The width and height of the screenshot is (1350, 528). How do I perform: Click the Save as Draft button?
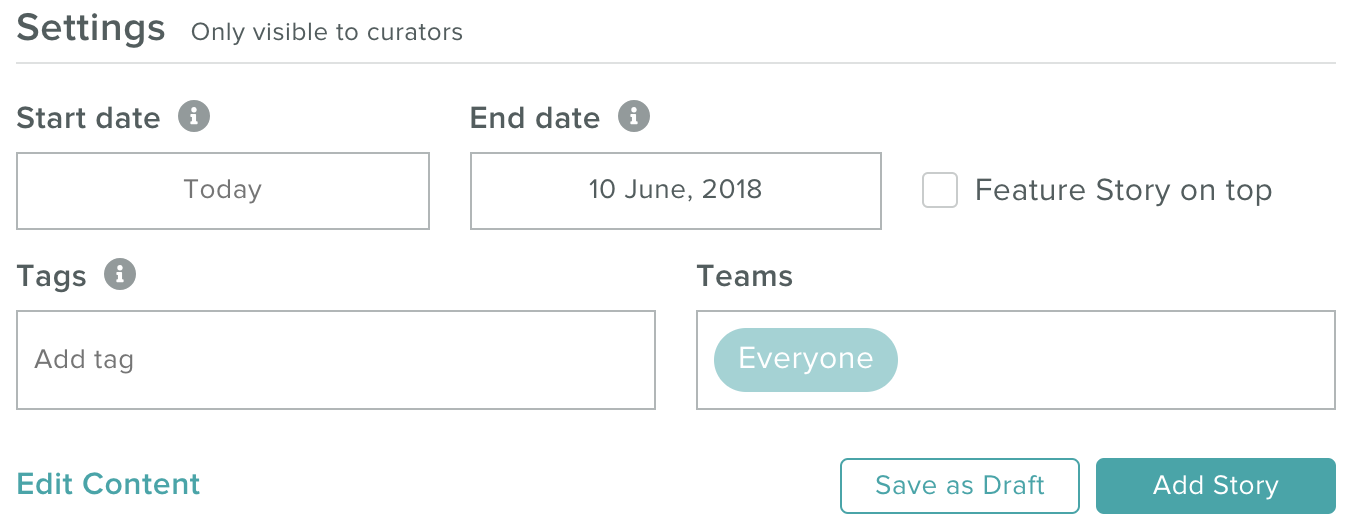click(960, 486)
